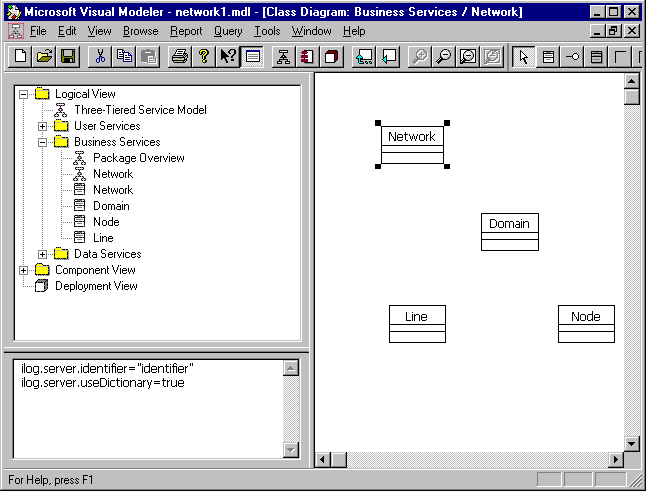Expand the User Services folder

[x=42, y=126]
